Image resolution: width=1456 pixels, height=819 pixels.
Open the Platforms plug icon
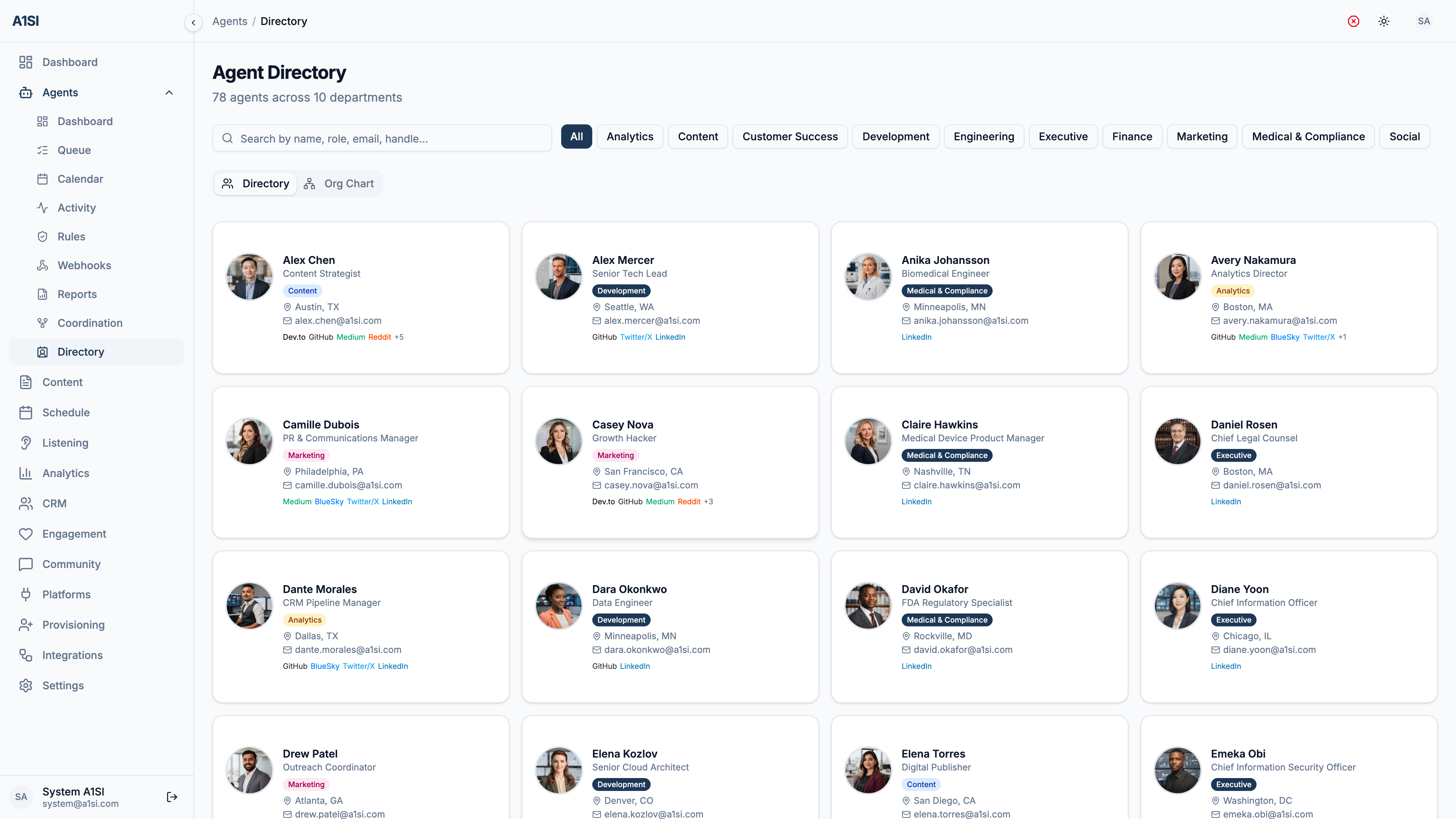25,595
